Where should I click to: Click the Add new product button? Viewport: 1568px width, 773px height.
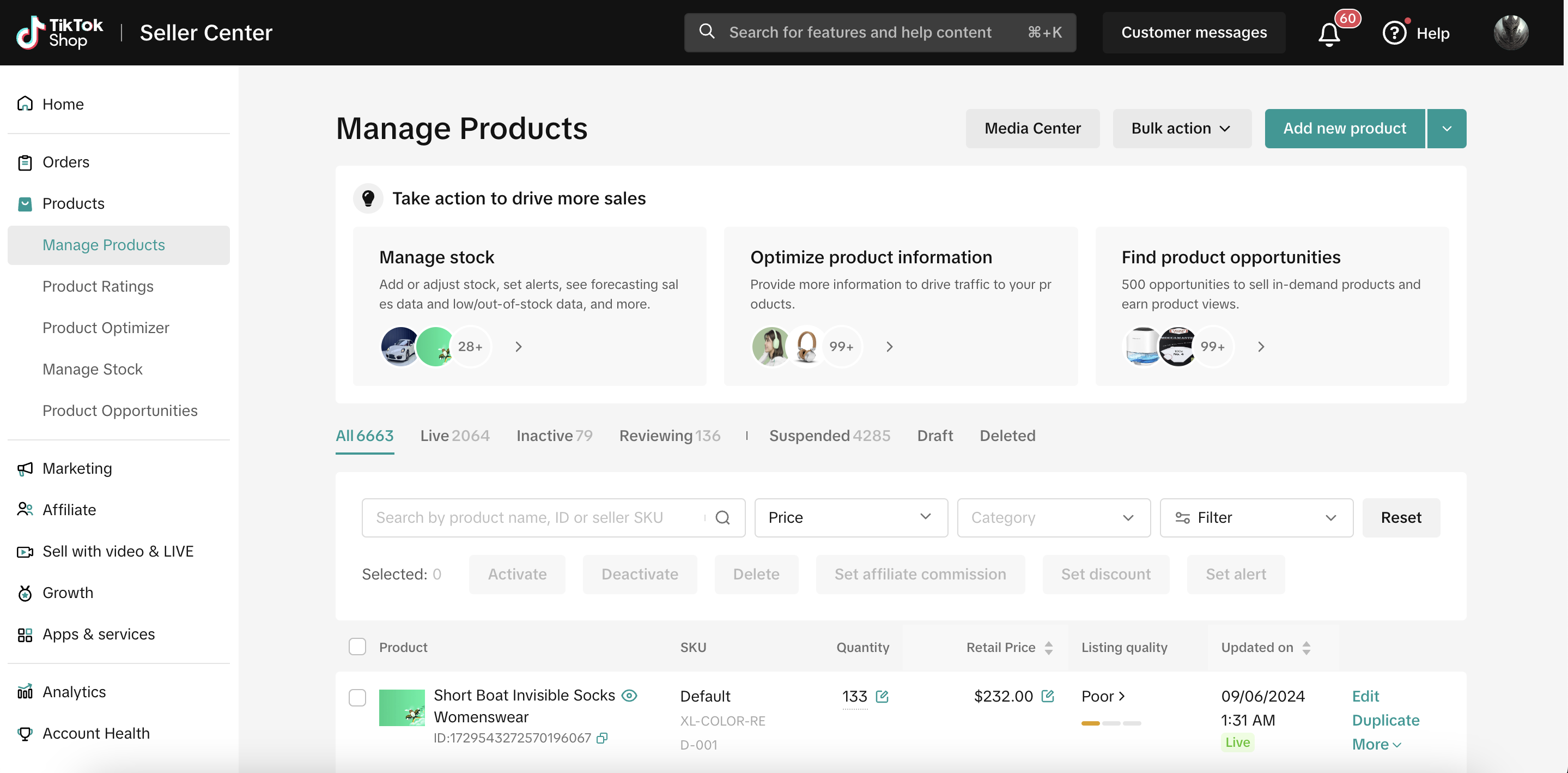pos(1344,129)
